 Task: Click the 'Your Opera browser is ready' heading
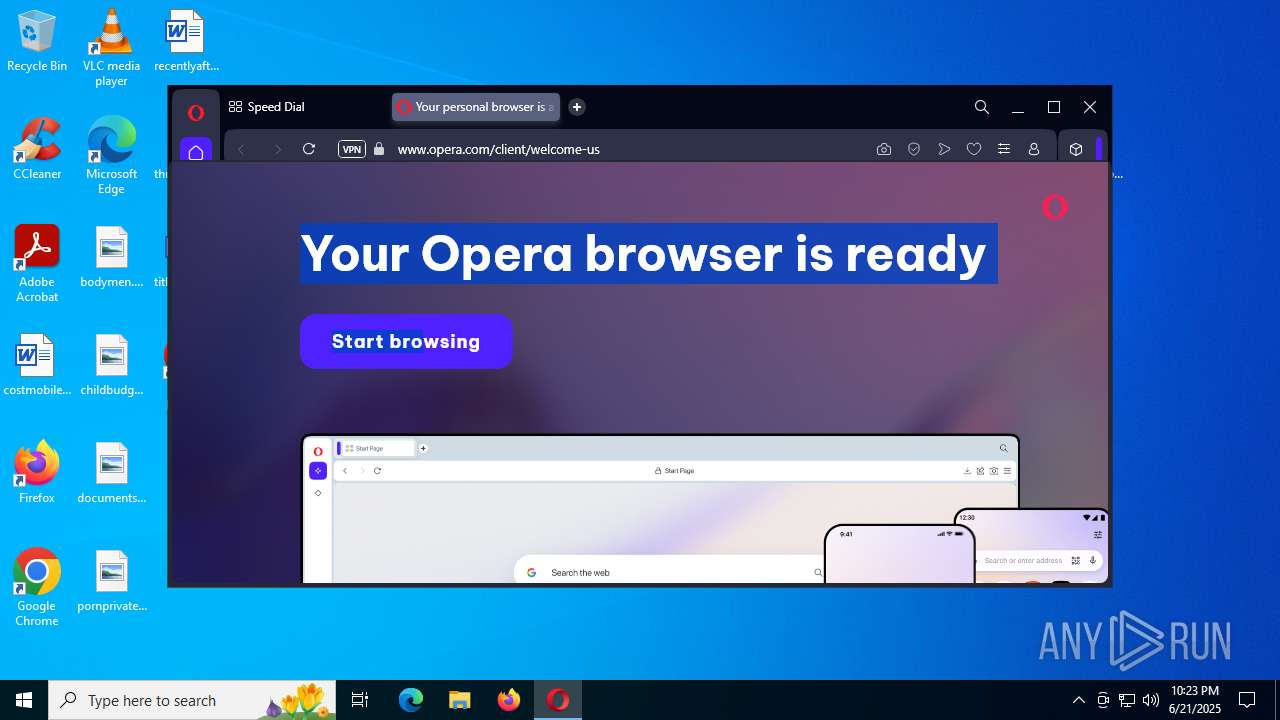point(644,253)
